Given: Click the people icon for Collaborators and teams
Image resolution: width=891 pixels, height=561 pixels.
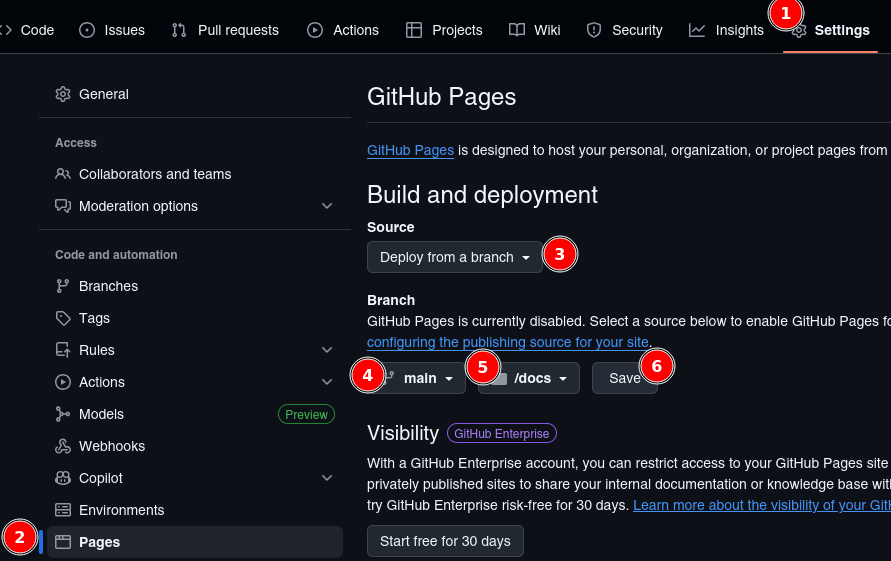Looking at the screenshot, I should pos(63,174).
